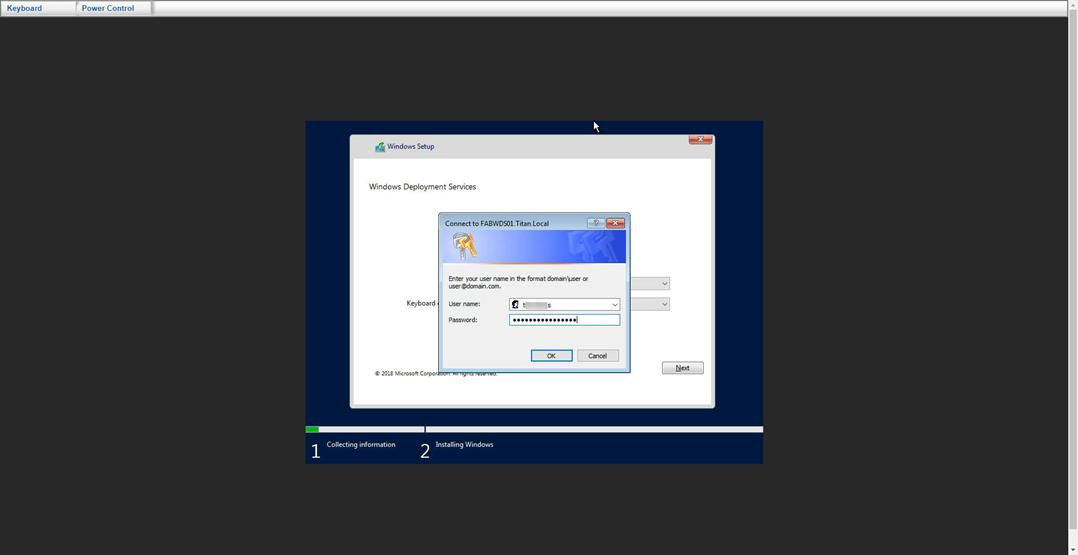Click the Windows Setup title icon
The image size is (1078, 555).
[x=380, y=146]
